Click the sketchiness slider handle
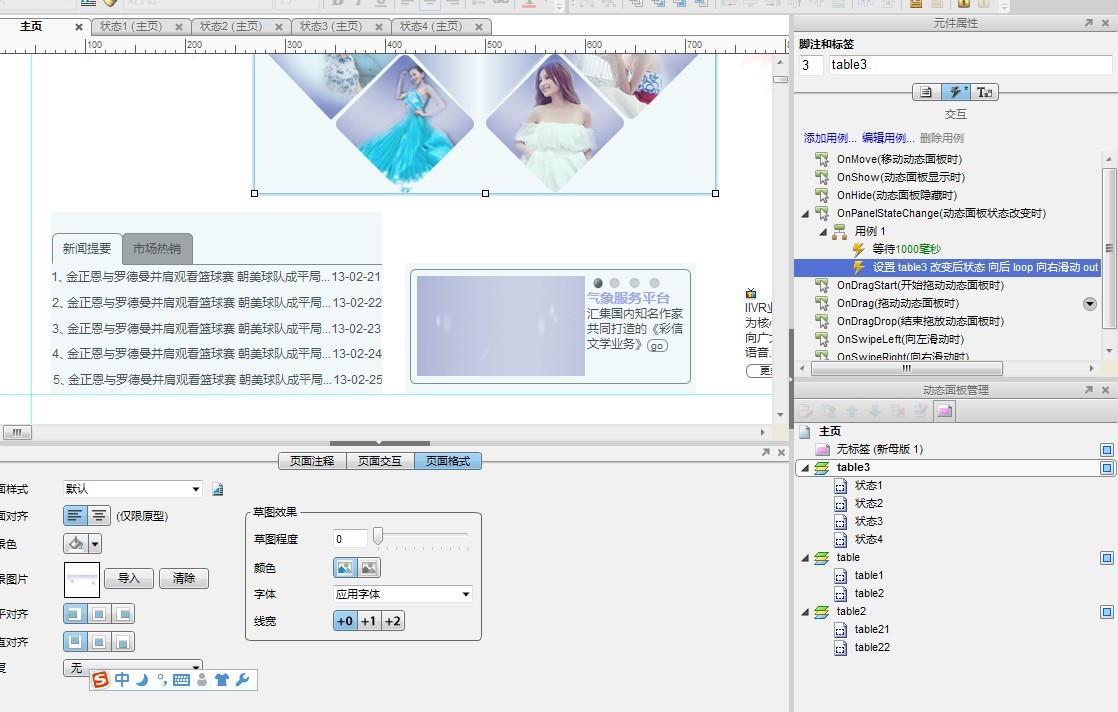This screenshot has height=712, width=1118. point(378,536)
